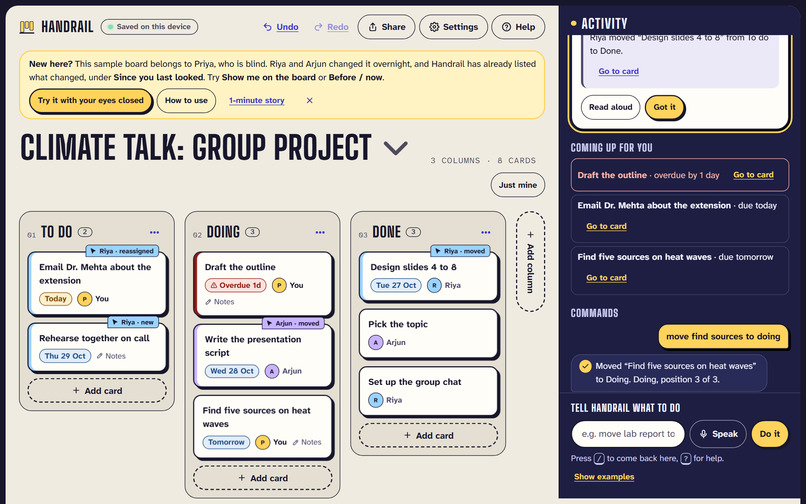The image size is (806, 504).
Task: Click the Saved on this device status
Action: click(x=149, y=27)
